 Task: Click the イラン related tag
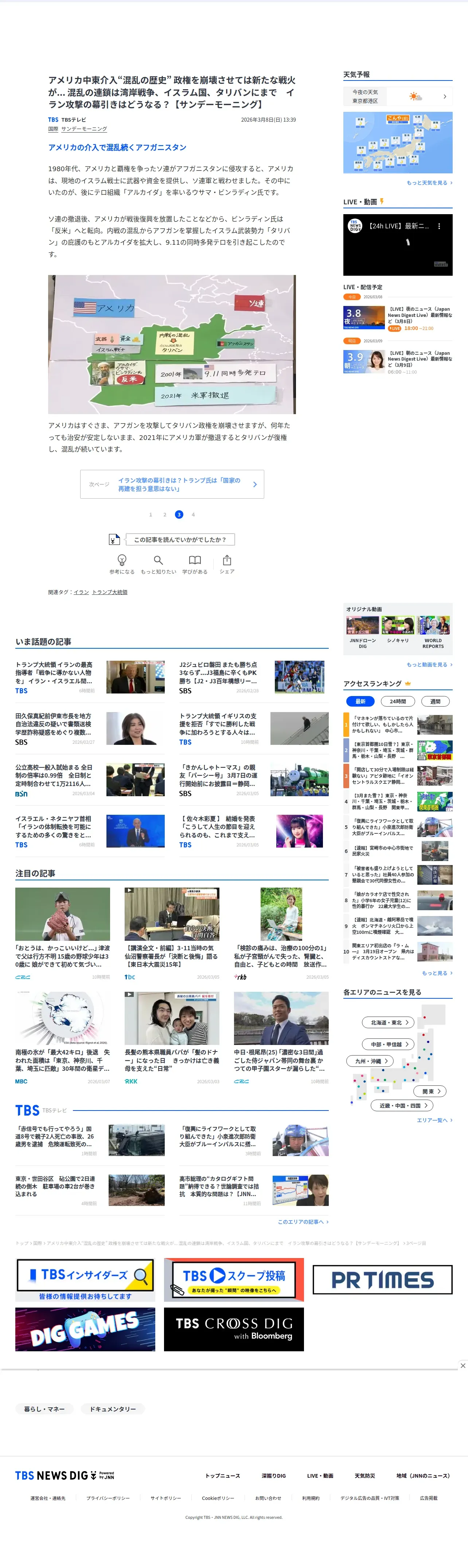(x=81, y=592)
